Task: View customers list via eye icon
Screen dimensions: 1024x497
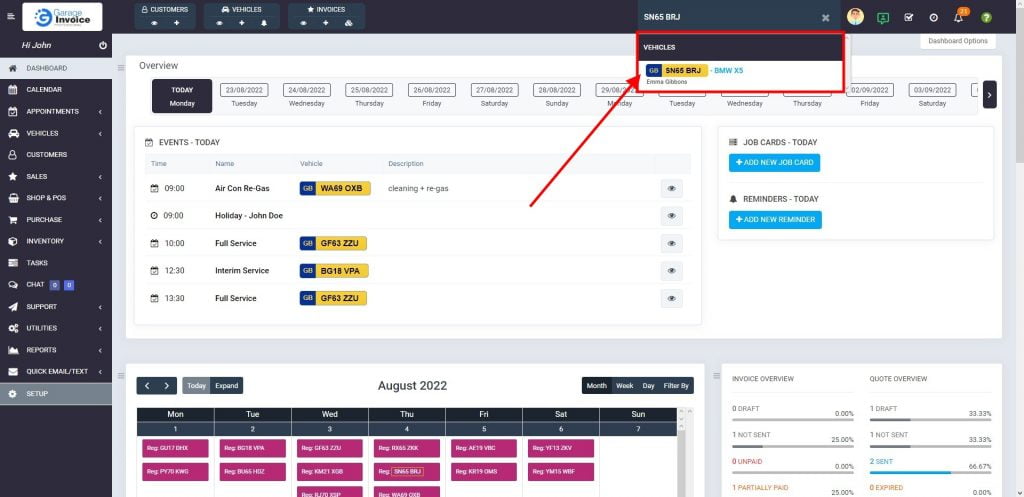Action: click(155, 23)
